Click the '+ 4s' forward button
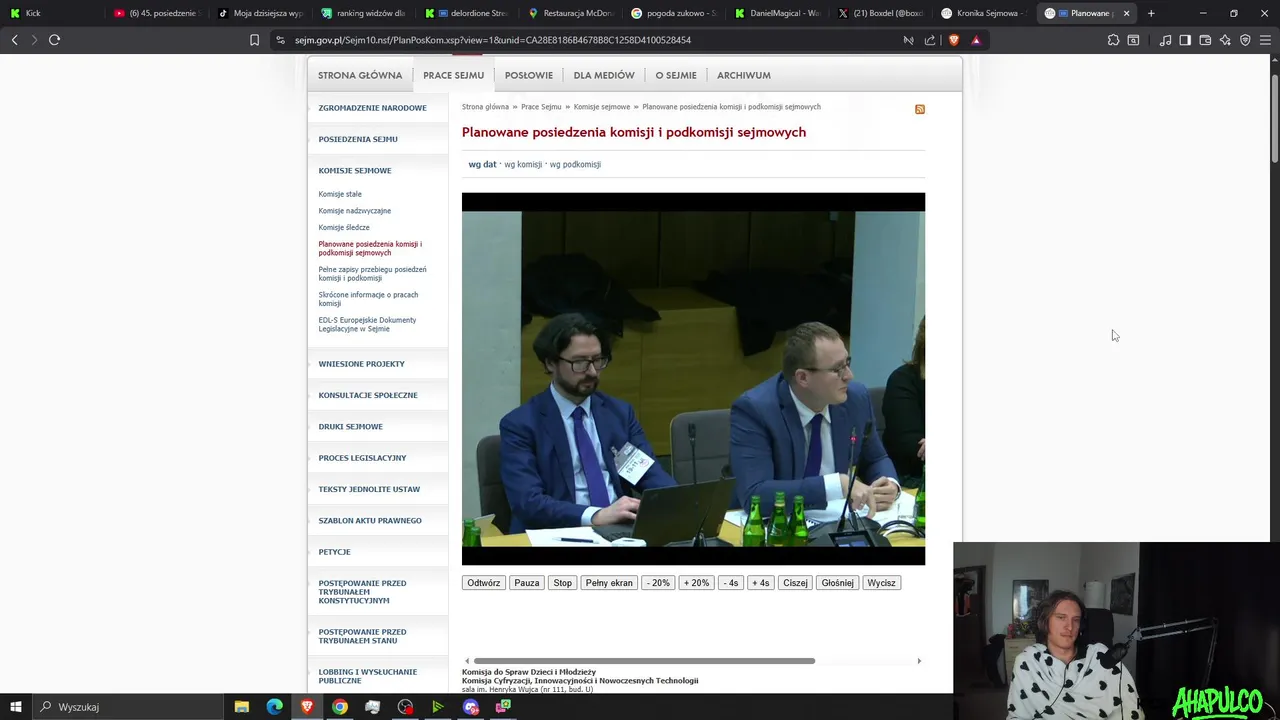This screenshot has height=720, width=1280. [761, 583]
